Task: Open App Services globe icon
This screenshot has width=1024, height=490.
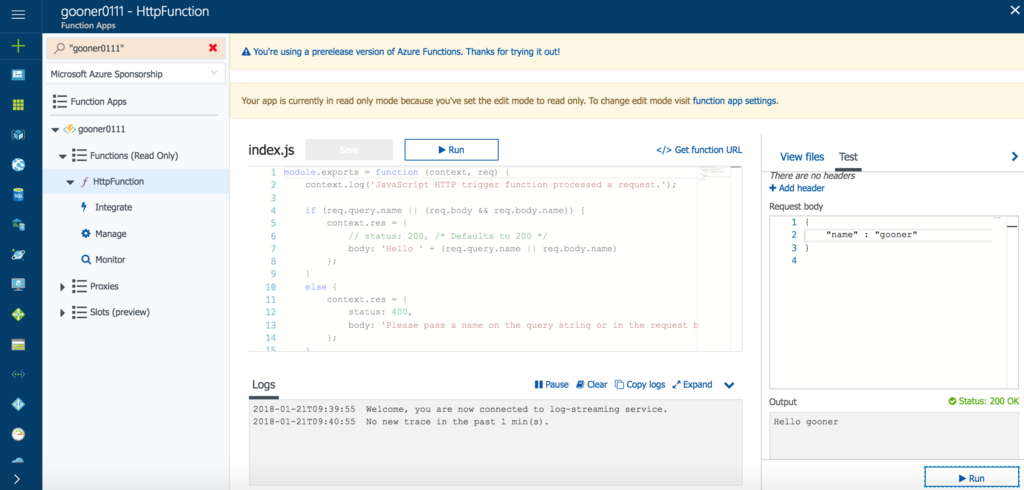Action: coord(18,165)
